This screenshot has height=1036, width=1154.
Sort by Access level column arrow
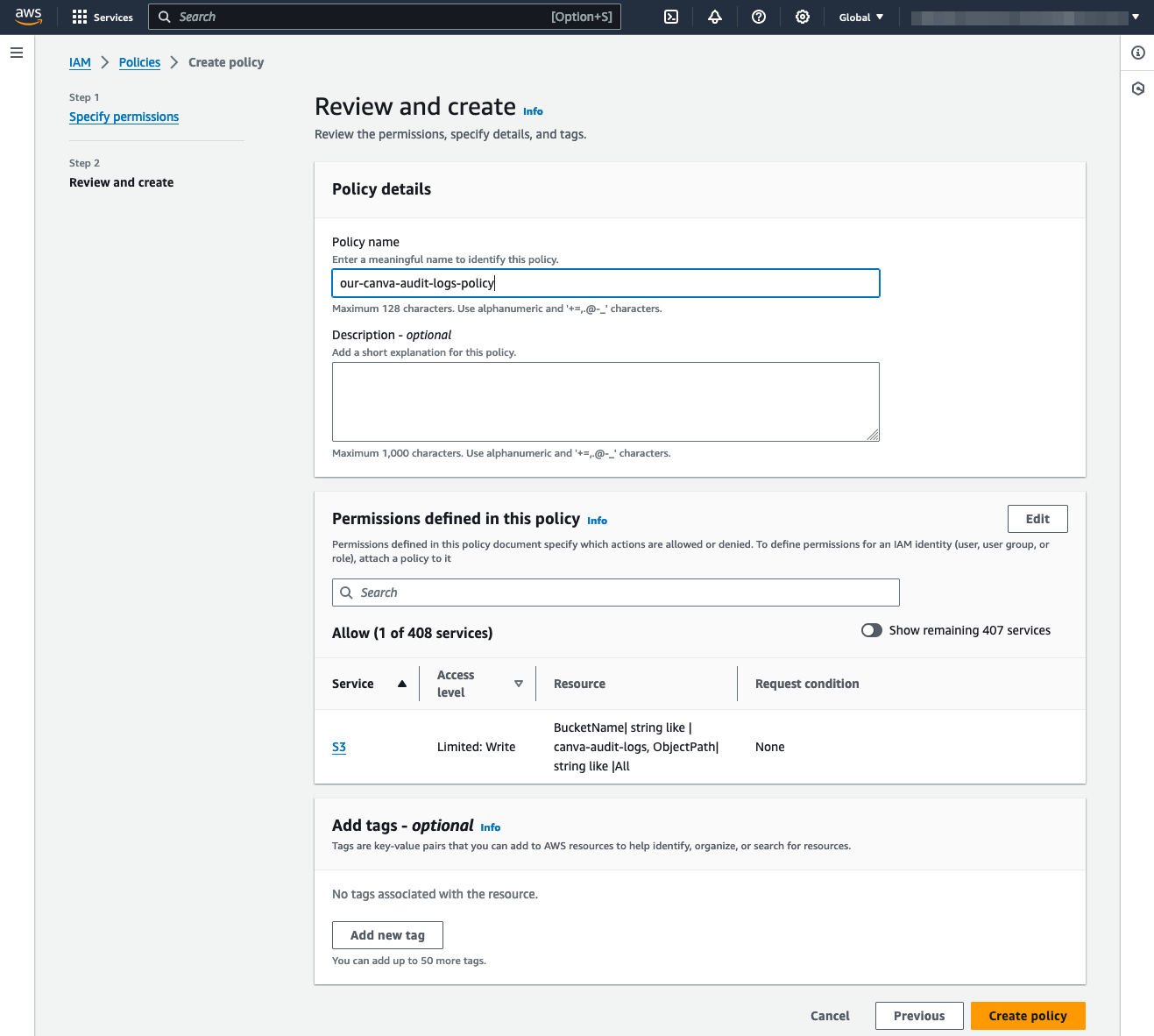[519, 684]
